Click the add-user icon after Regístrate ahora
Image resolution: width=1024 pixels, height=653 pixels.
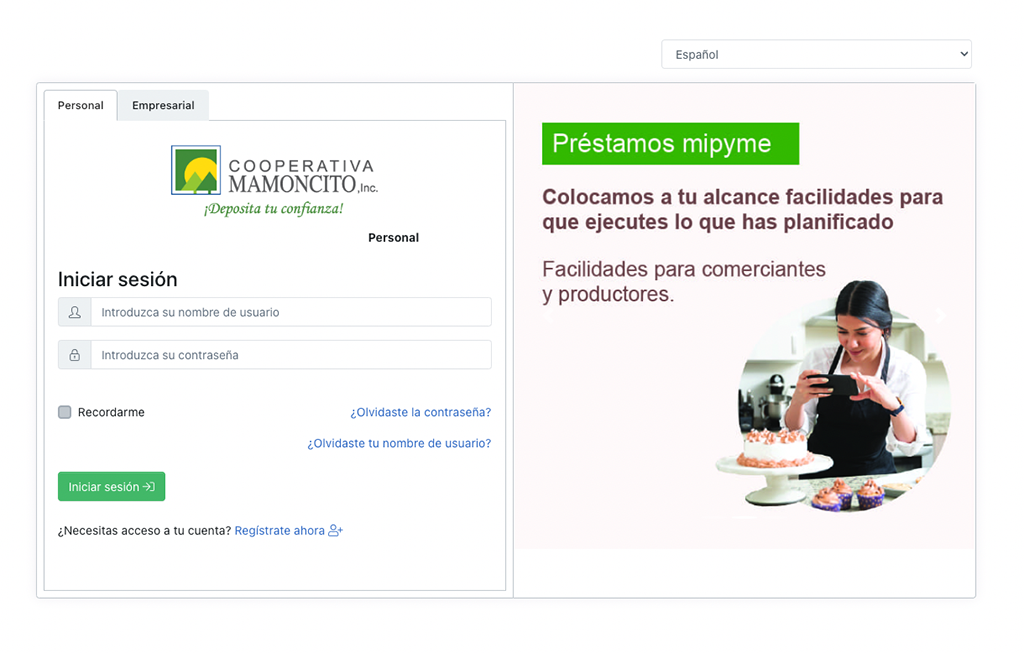336,531
